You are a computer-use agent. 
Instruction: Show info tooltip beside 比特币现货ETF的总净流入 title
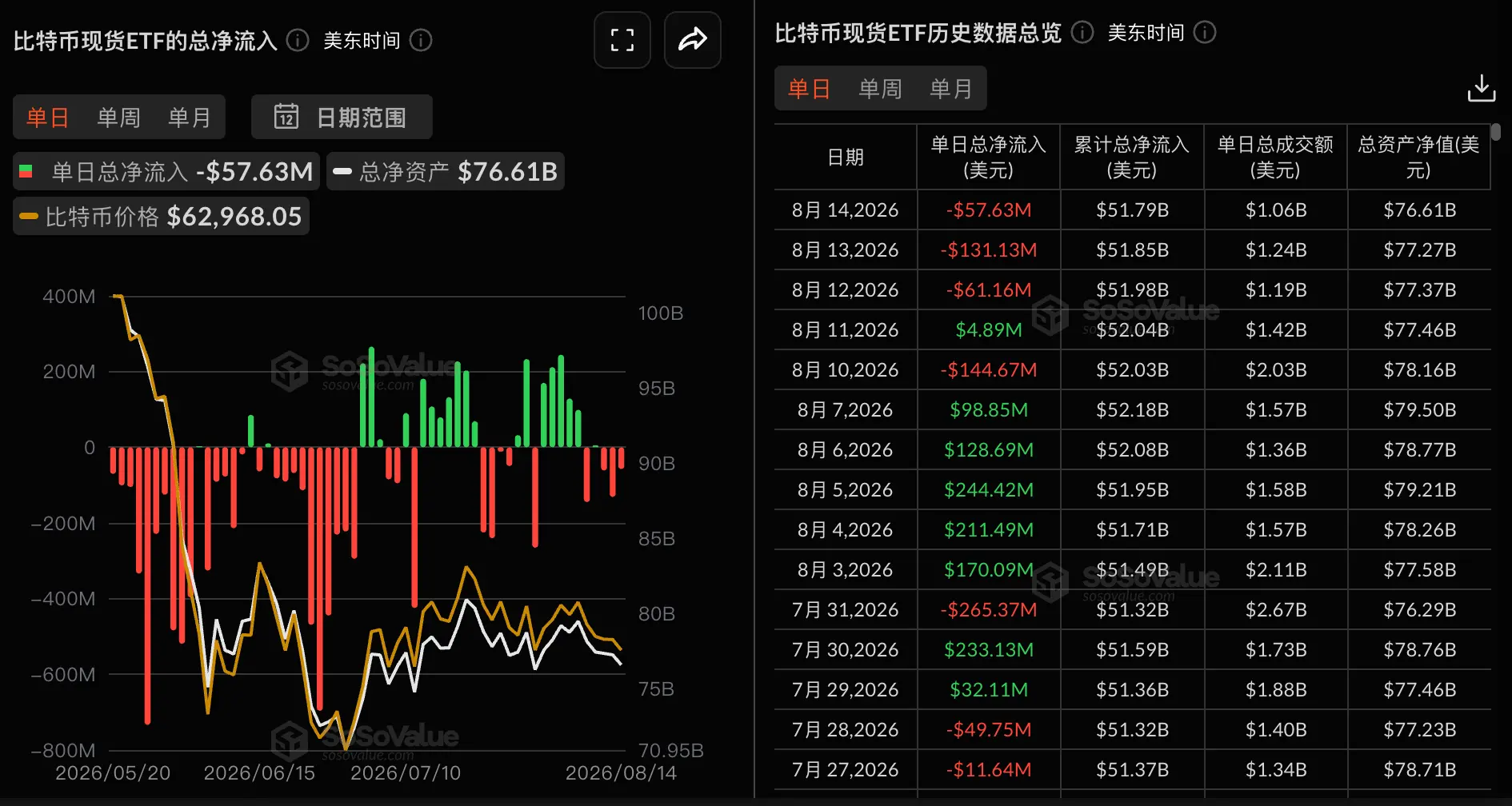[x=298, y=40]
